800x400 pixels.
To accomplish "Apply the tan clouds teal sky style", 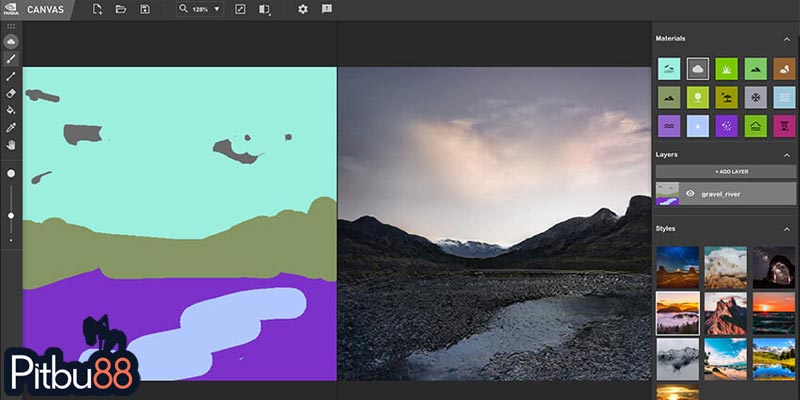I will (726, 267).
